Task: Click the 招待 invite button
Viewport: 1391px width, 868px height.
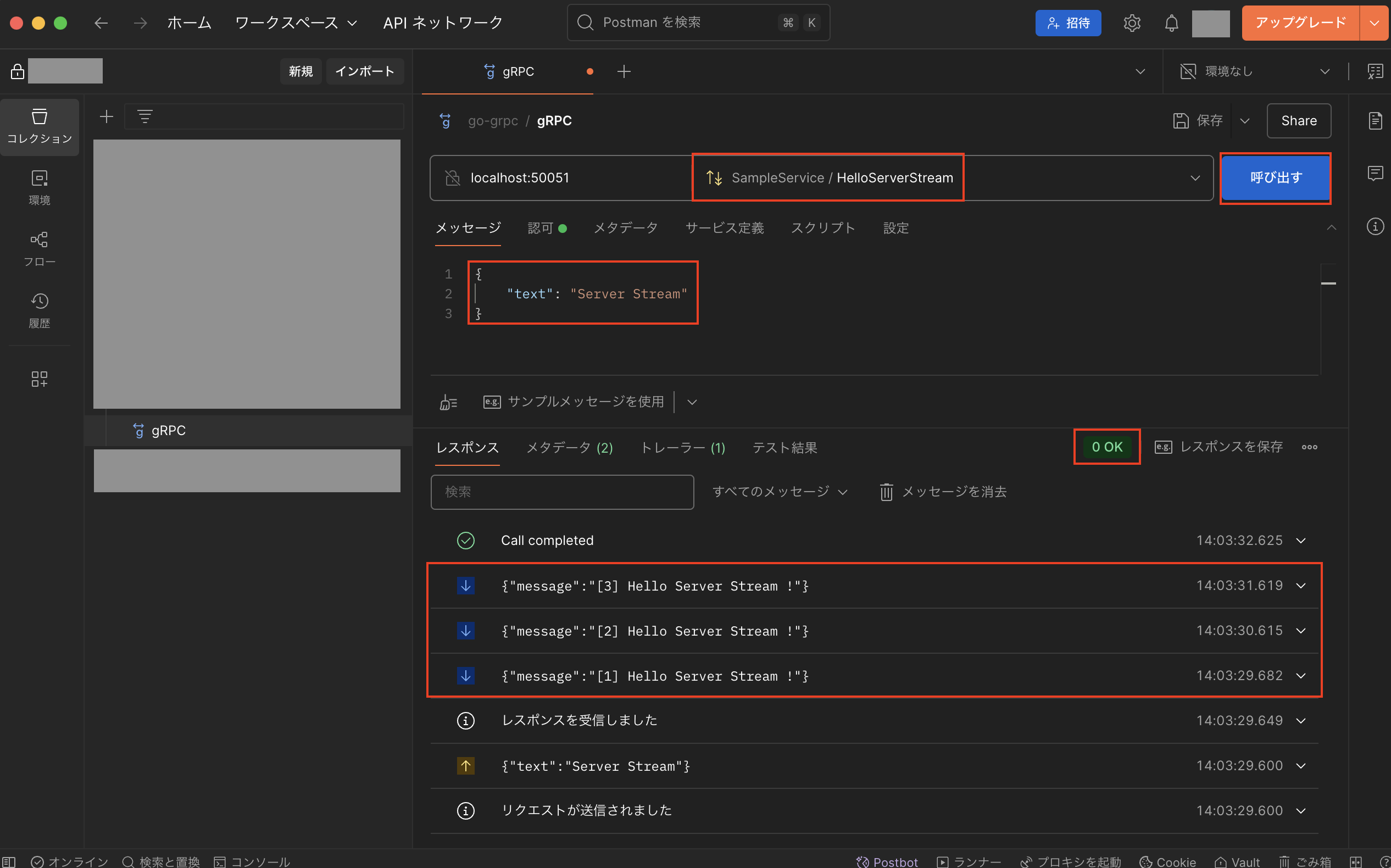Action: click(x=1068, y=23)
